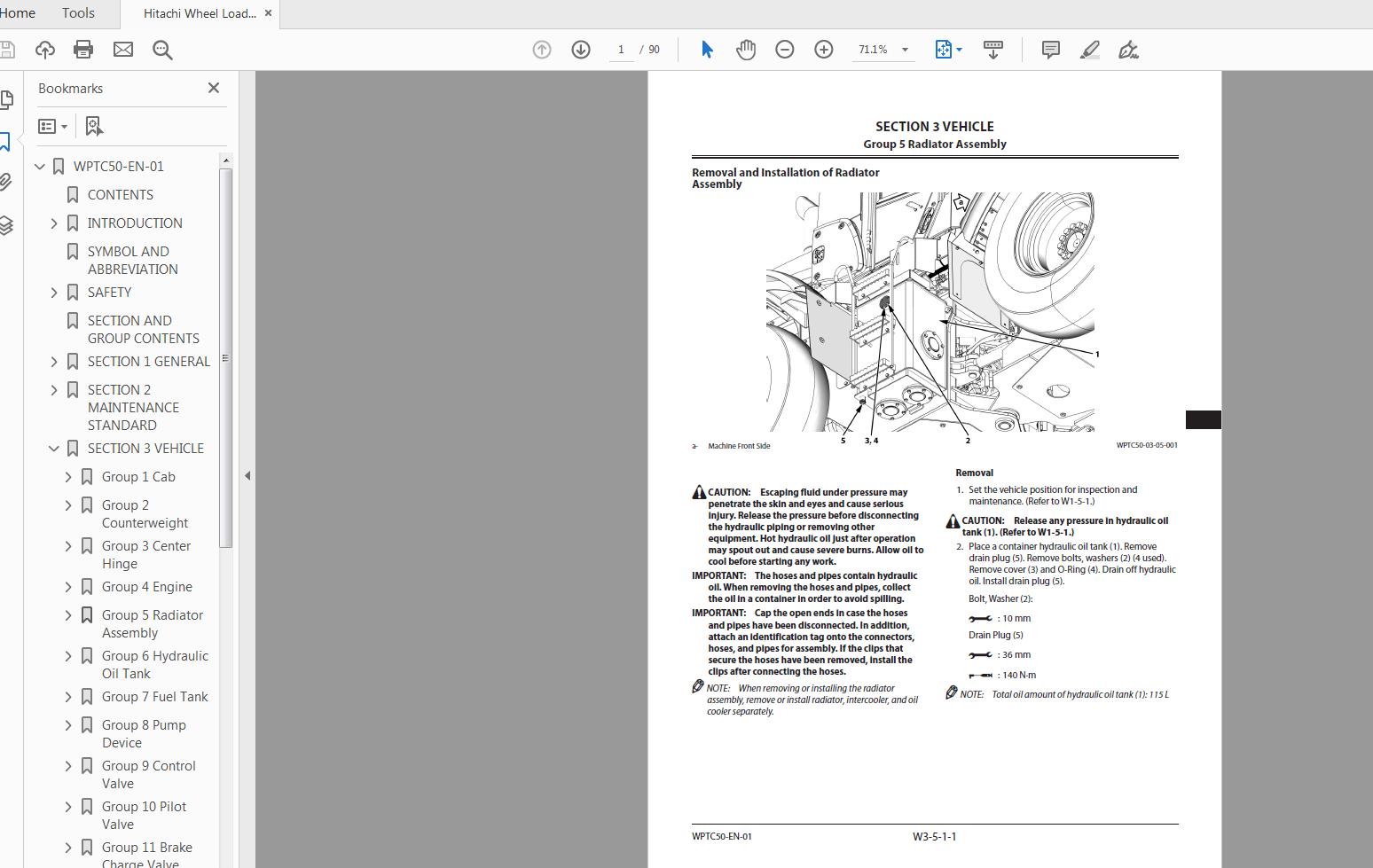Image resolution: width=1373 pixels, height=868 pixels.
Task: Select the Hand tool
Action: pos(746,50)
